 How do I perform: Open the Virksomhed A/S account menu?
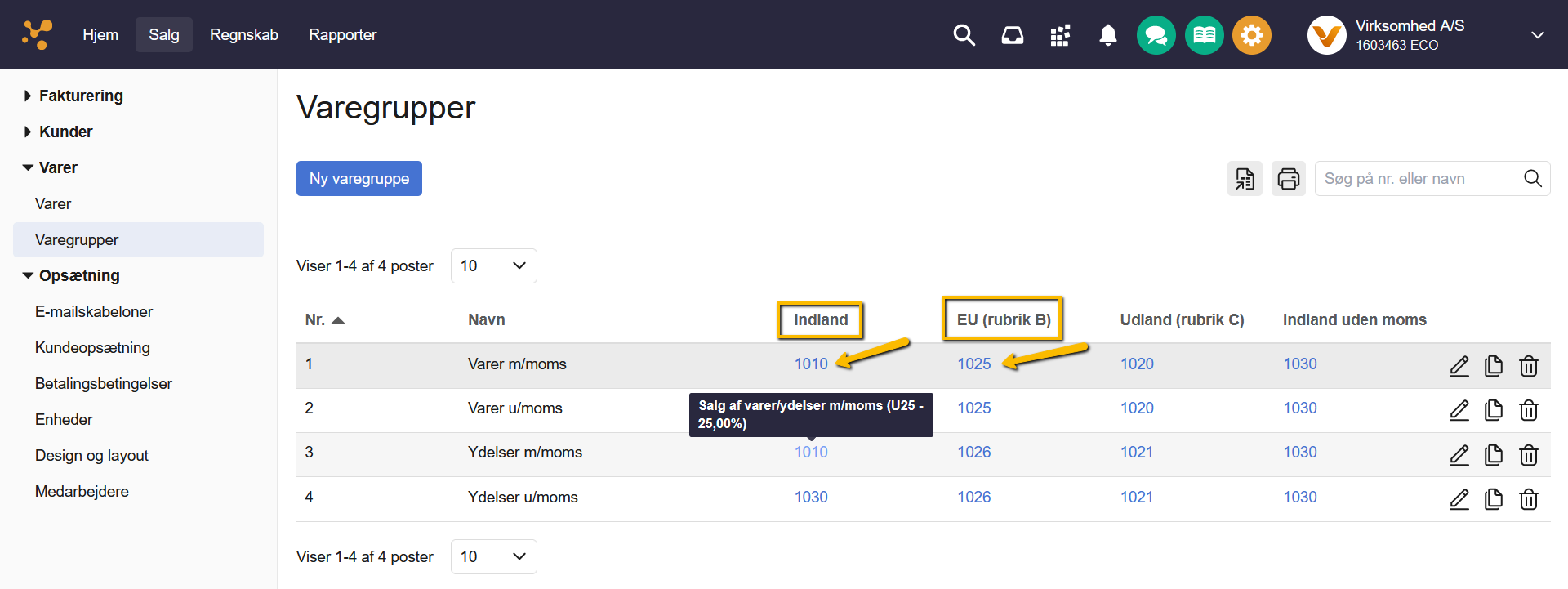pyautogui.click(x=1425, y=35)
